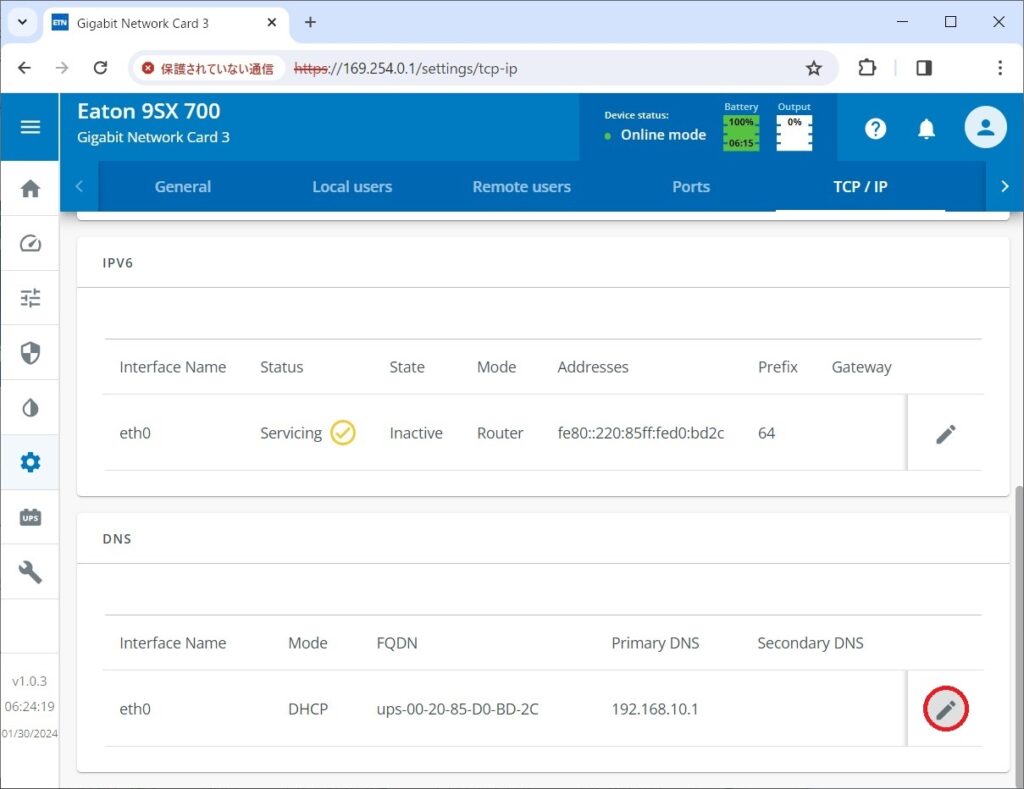Switch to the Ports tab
1024x789 pixels.
coord(691,187)
